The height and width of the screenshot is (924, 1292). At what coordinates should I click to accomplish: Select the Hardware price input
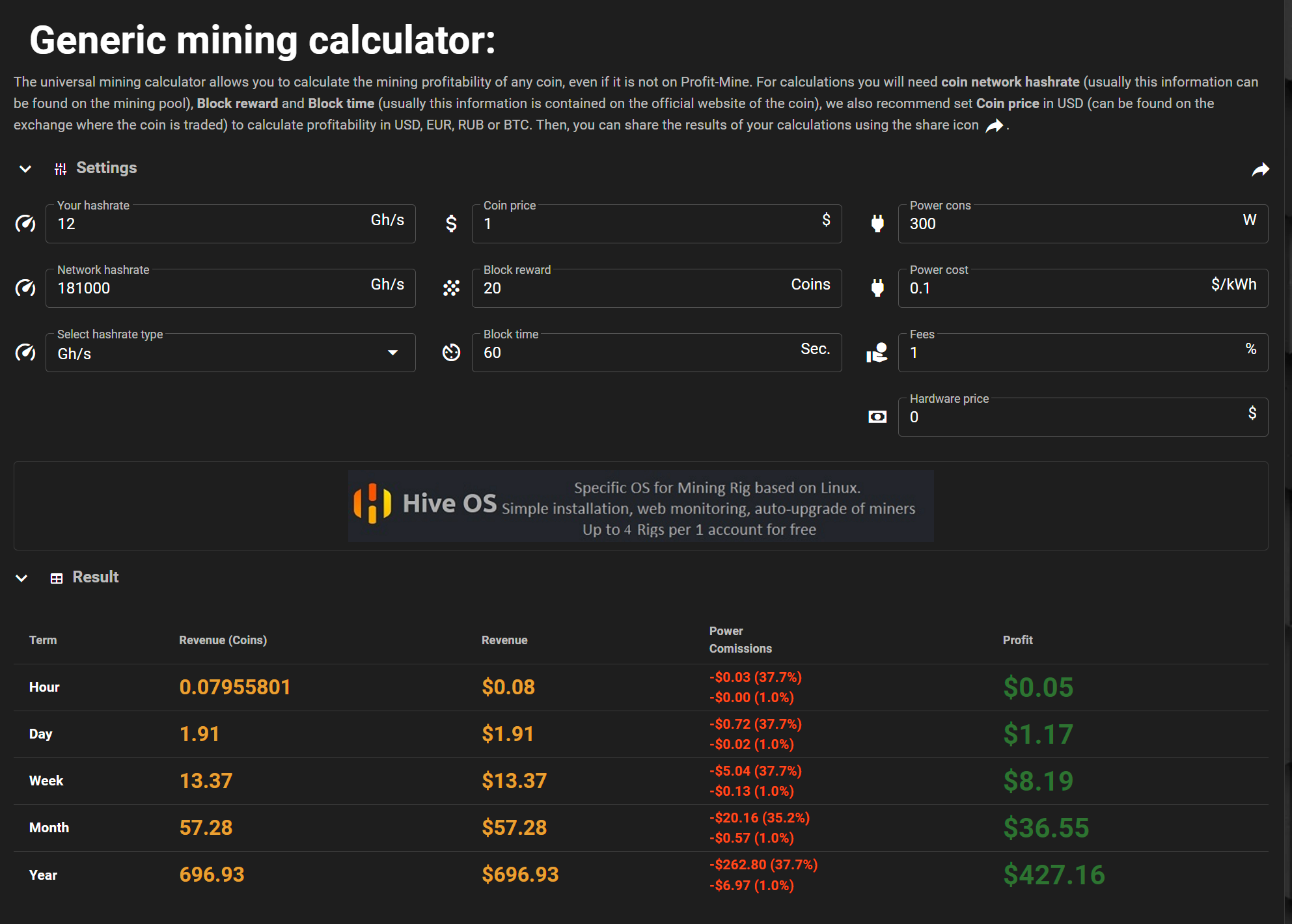tap(1083, 416)
